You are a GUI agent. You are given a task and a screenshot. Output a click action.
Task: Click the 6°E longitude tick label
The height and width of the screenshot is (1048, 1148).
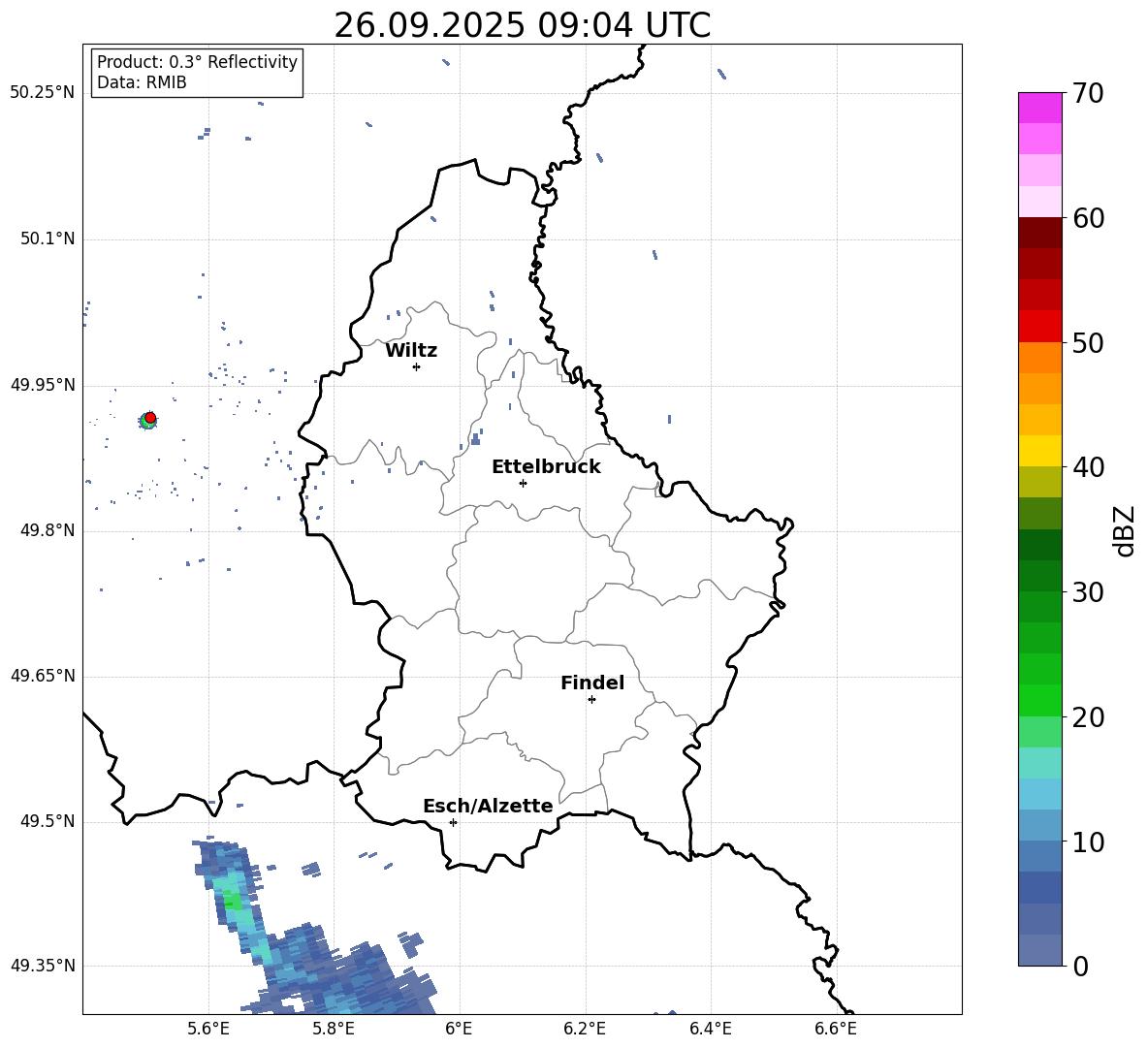point(459,1029)
